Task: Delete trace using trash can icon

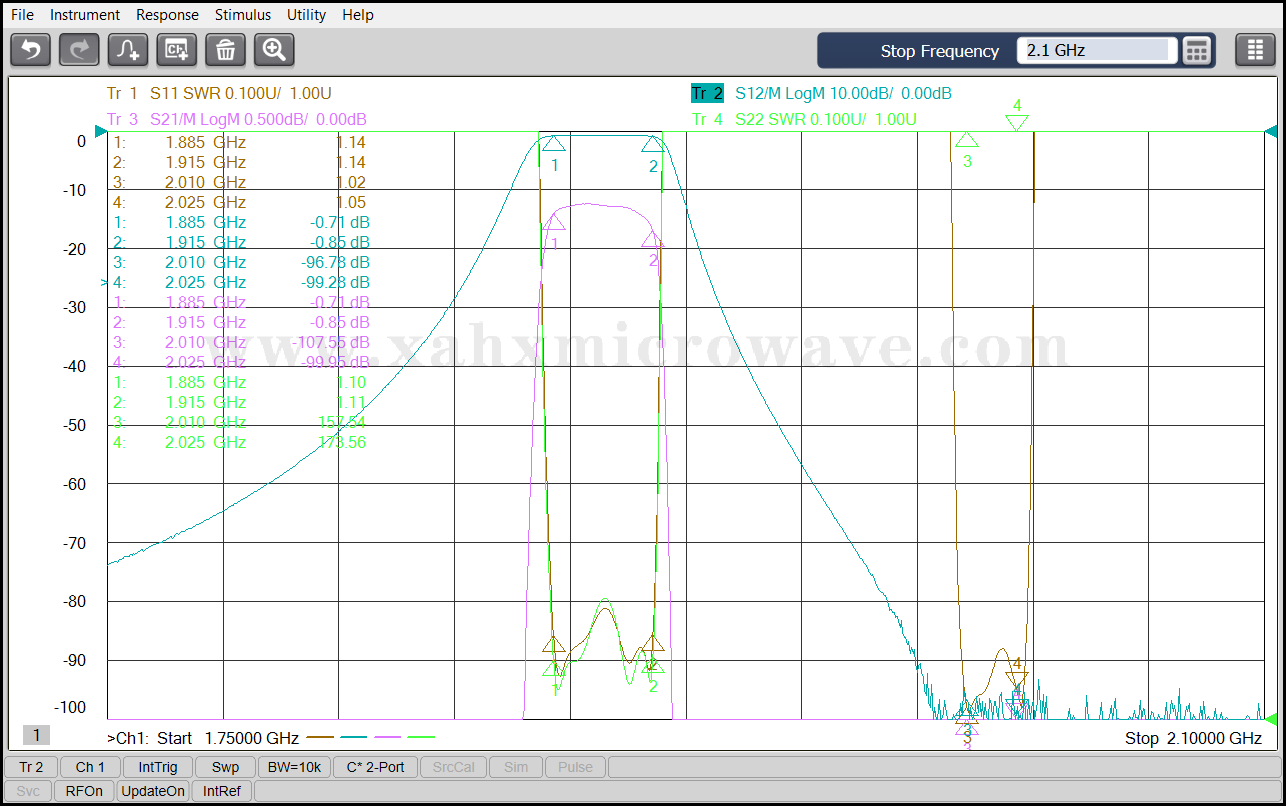Action: 225,50
